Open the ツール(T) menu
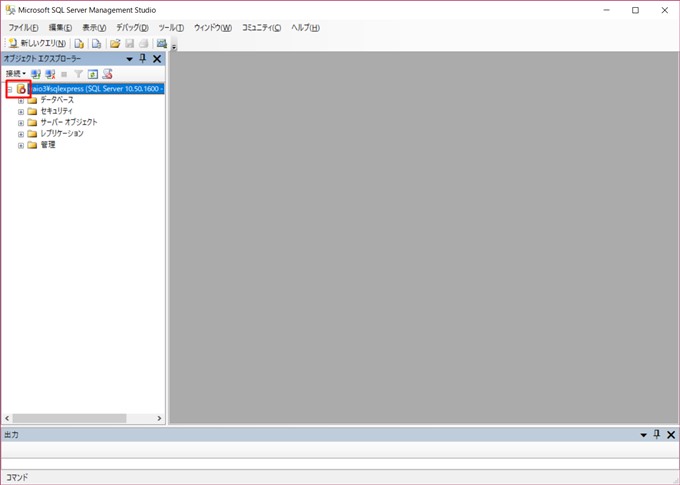This screenshot has height=485, width=680. [x=171, y=28]
